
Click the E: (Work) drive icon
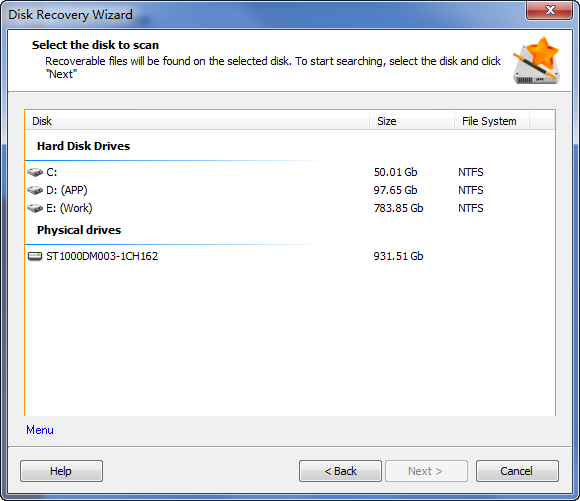point(35,208)
